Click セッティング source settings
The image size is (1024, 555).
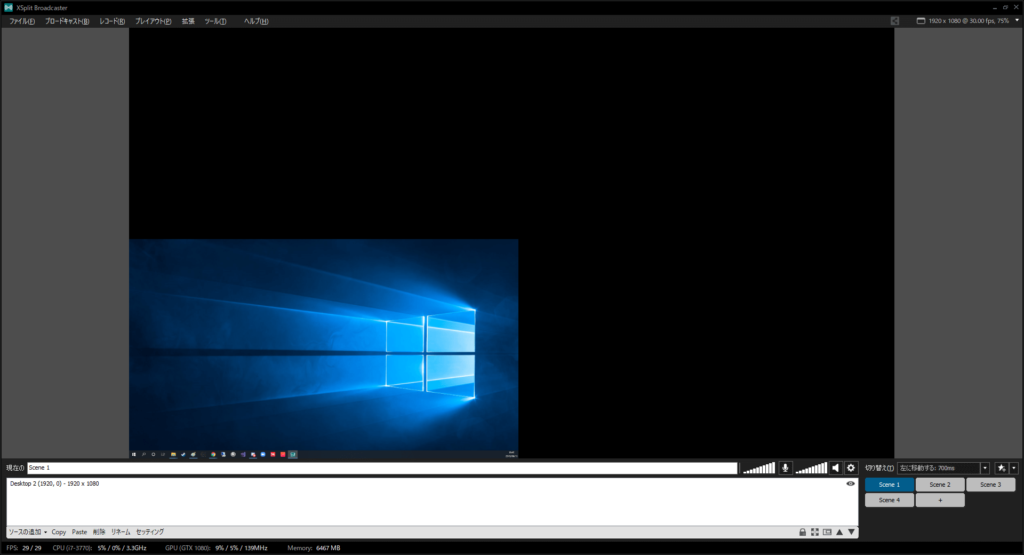pos(150,532)
